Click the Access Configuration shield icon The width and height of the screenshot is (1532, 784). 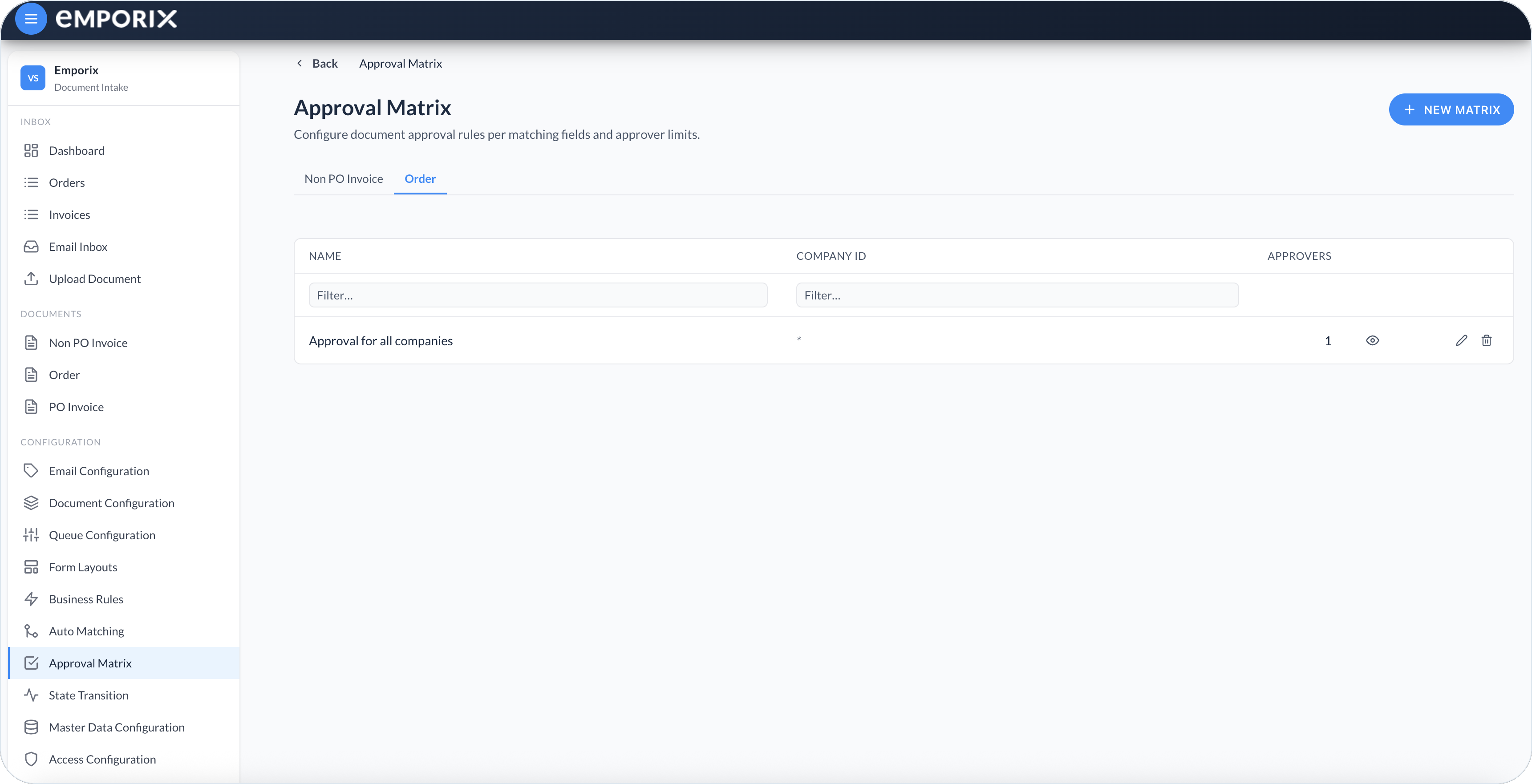tap(31, 759)
